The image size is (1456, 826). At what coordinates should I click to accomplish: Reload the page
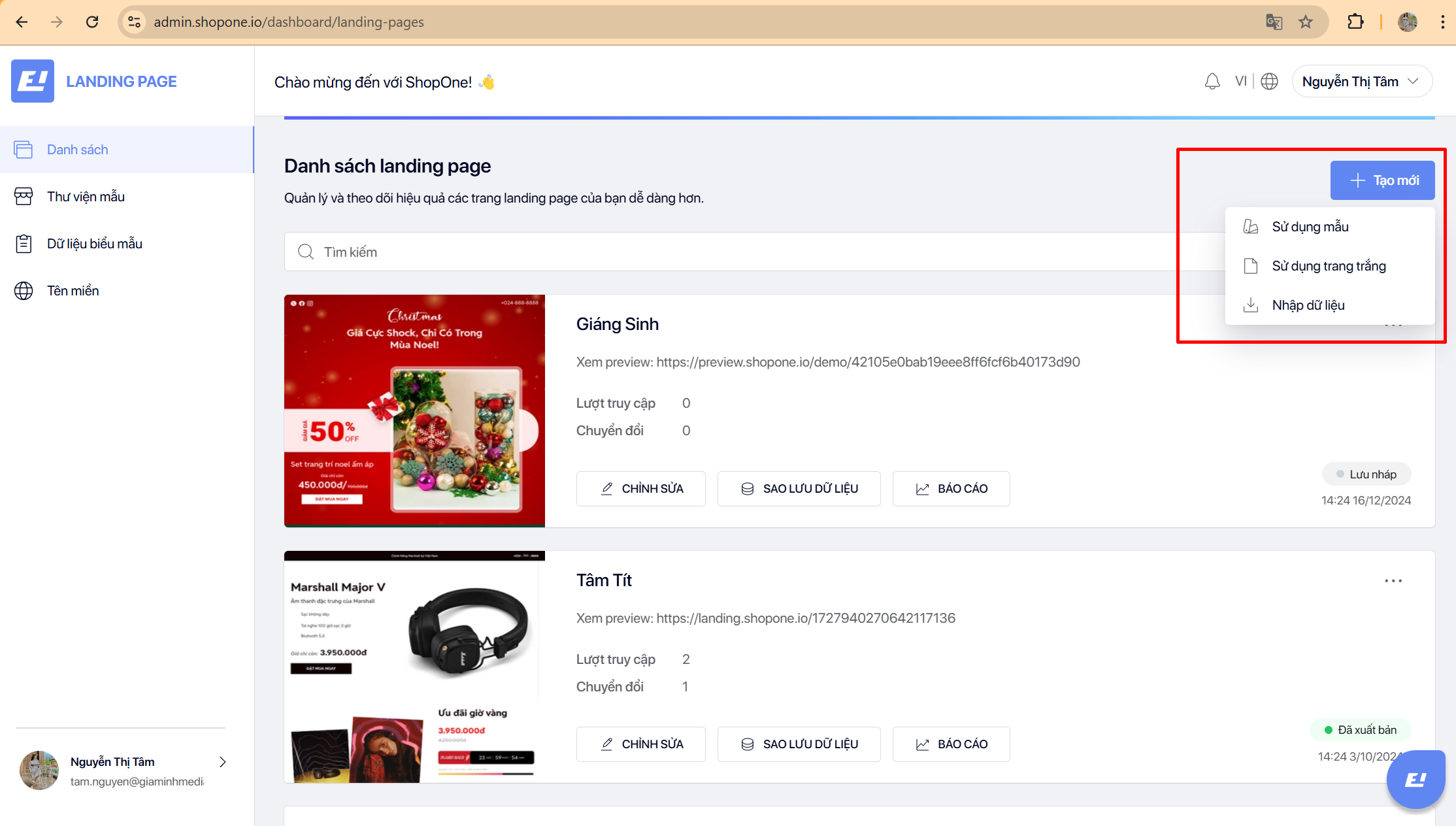pos(92,22)
